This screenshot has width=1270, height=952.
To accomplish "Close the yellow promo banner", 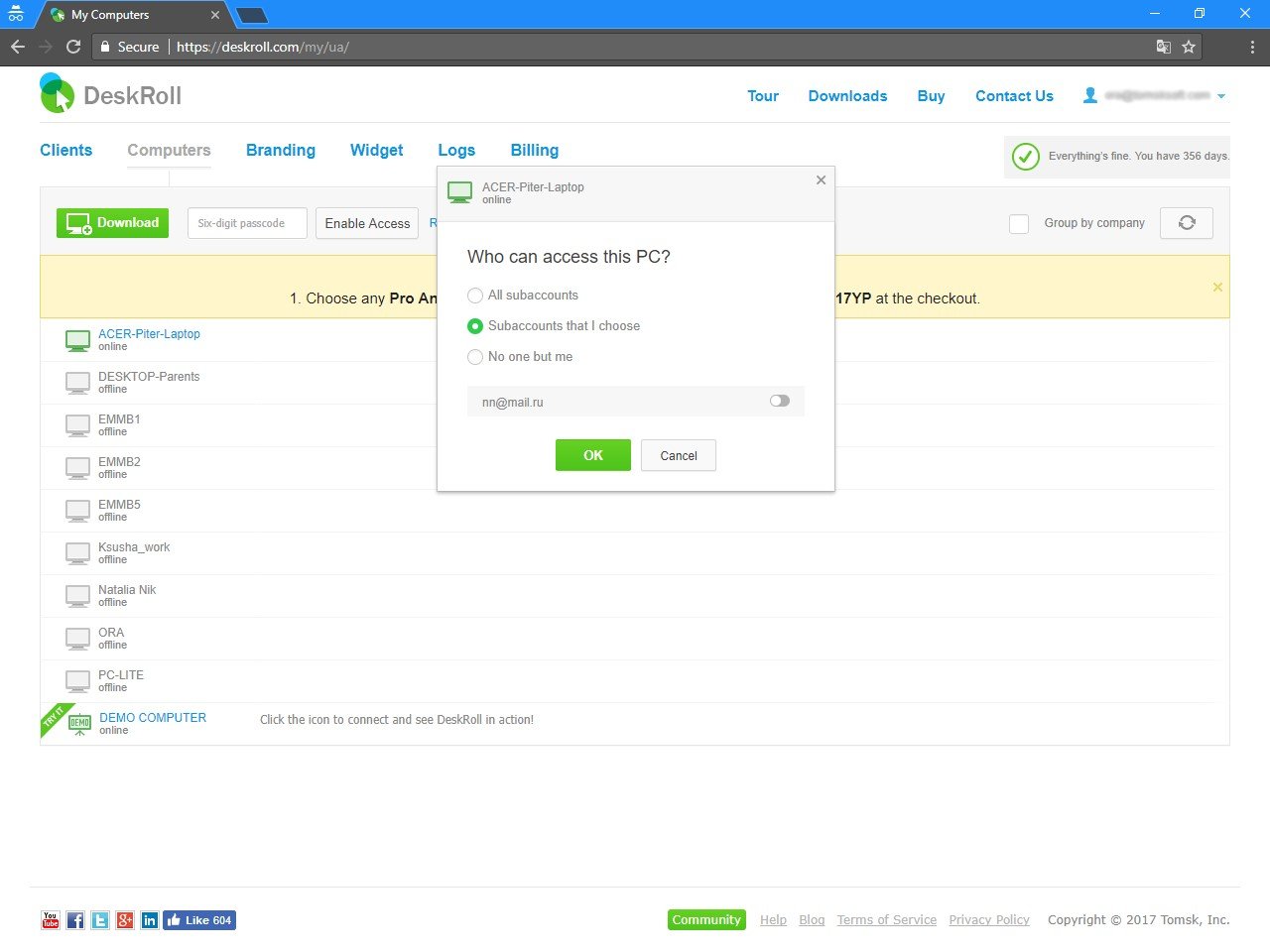I will point(1217,287).
